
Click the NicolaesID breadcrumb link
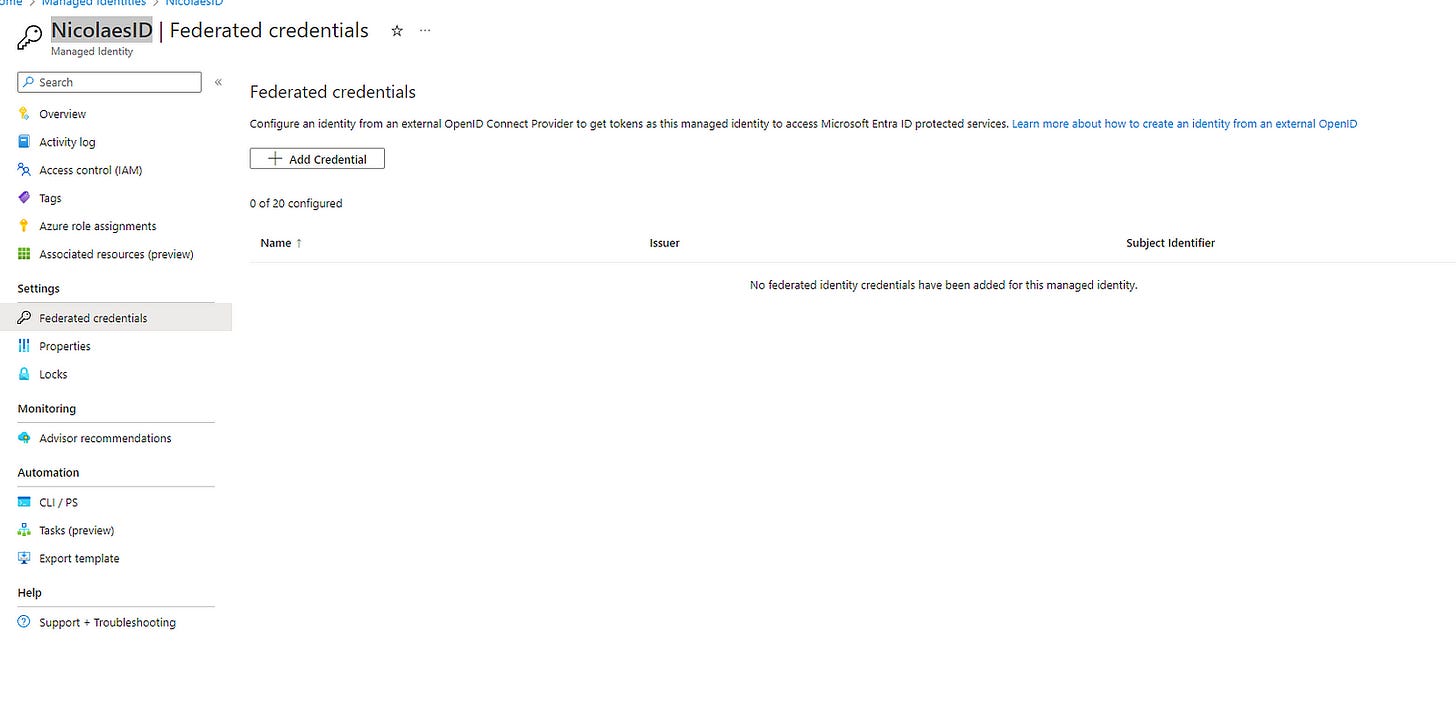(194, 3)
